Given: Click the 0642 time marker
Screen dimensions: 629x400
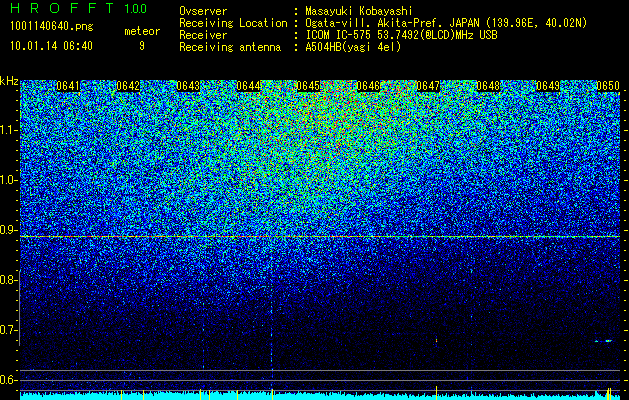Looking at the screenshot, I should pyautogui.click(x=128, y=86).
